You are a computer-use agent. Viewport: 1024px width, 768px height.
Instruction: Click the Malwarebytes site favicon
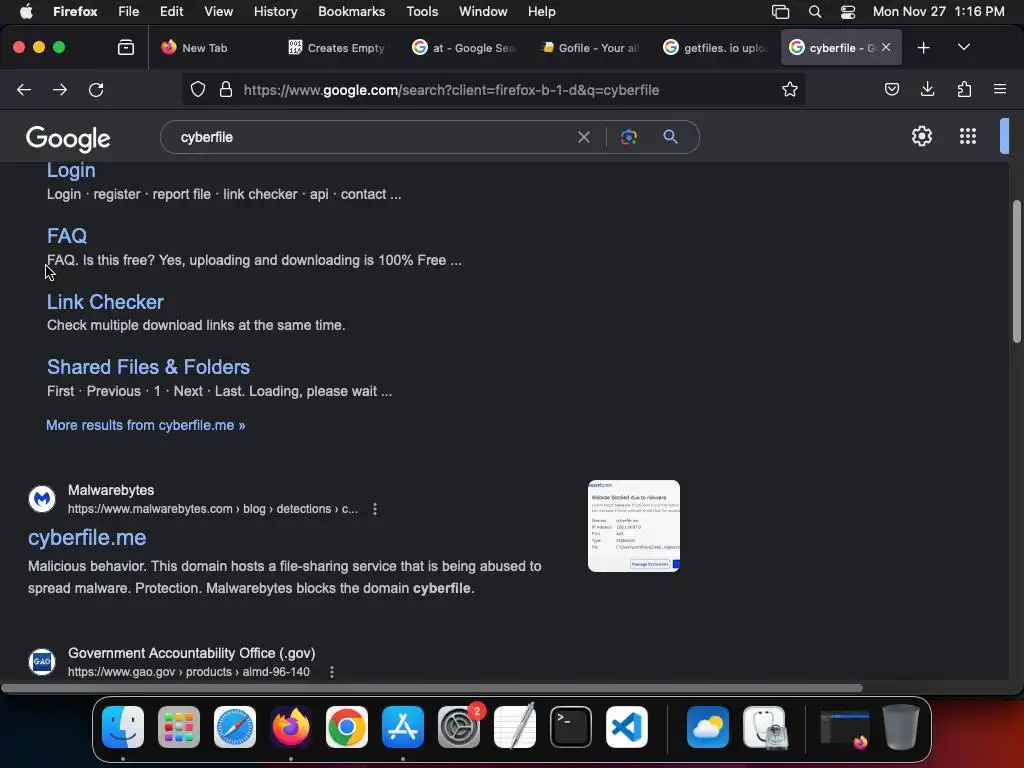[x=42, y=499]
